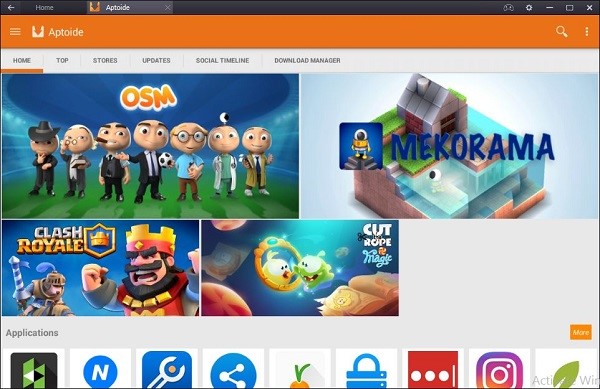Select the Aptoide tab in title bar
Screen dimensions: 600x389
[130, 7]
